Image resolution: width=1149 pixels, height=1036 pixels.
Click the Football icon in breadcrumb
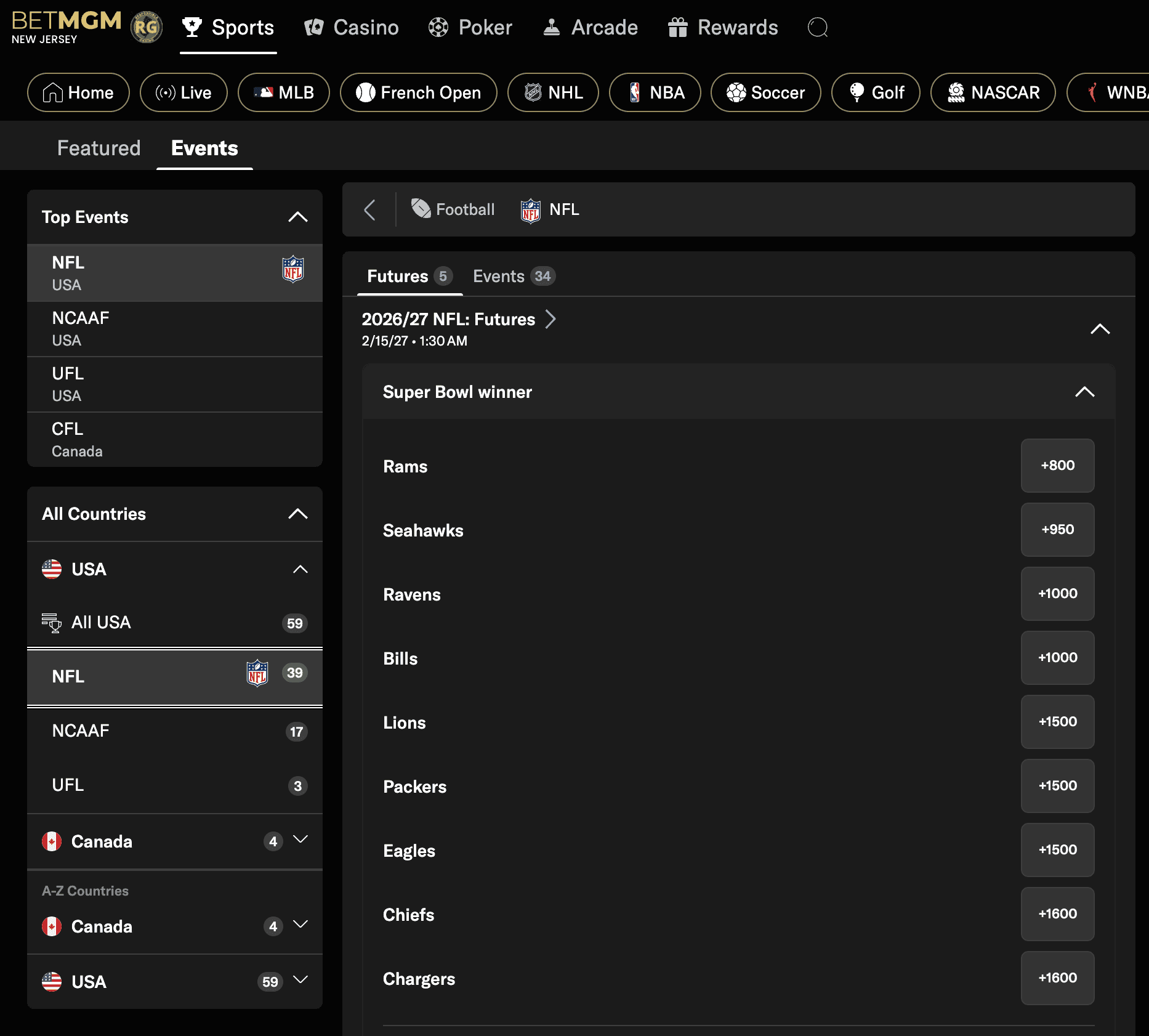pyautogui.click(x=421, y=209)
